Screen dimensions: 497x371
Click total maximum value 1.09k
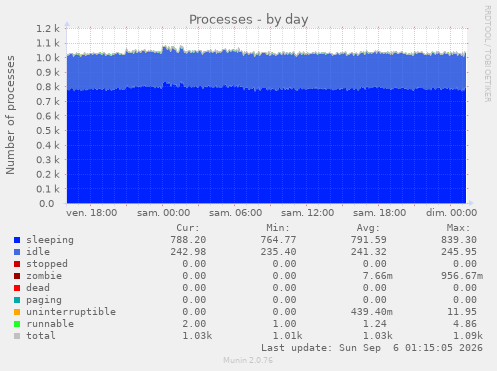(x=468, y=336)
